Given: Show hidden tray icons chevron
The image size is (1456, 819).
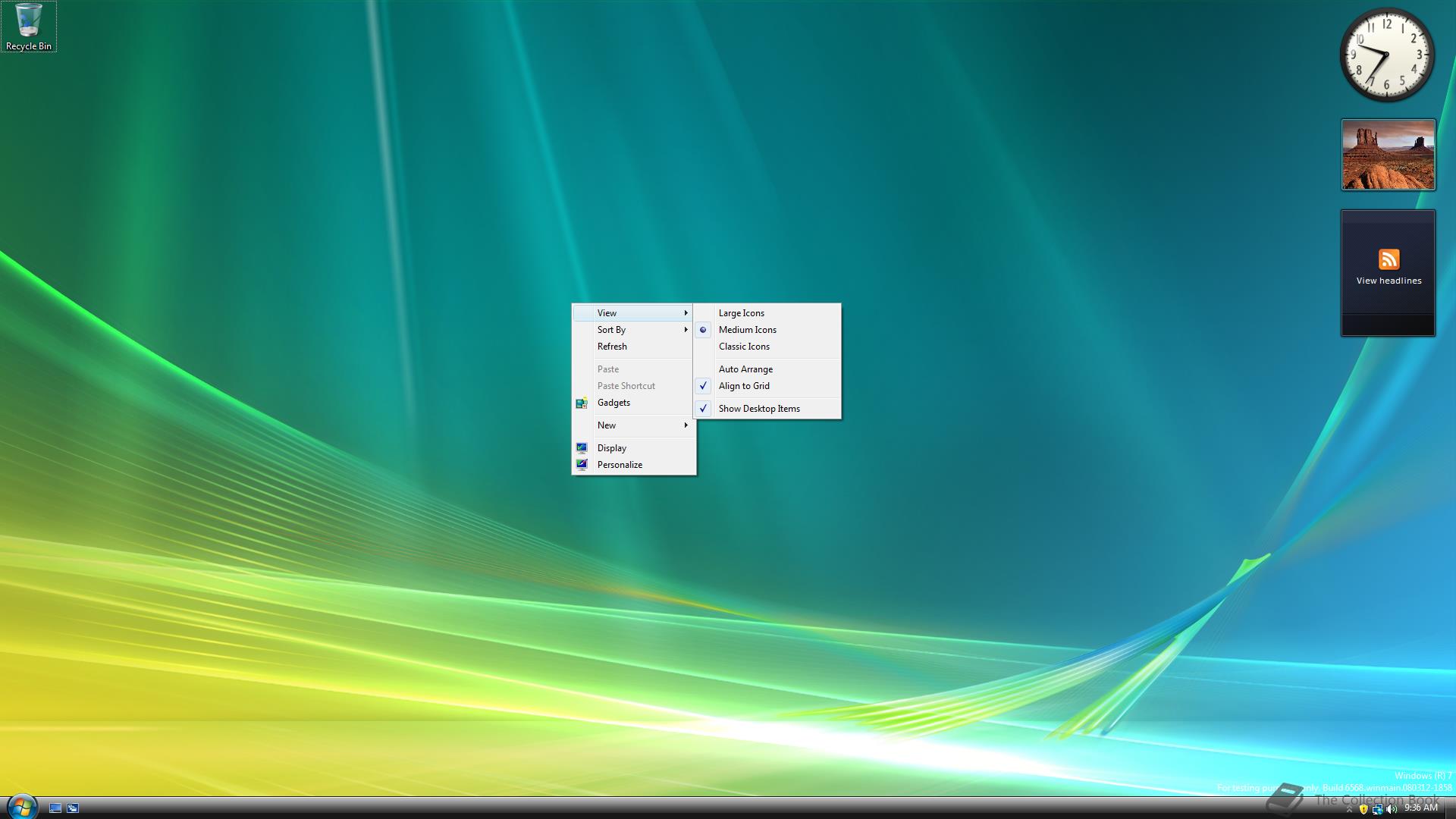Looking at the screenshot, I should 1349,809.
